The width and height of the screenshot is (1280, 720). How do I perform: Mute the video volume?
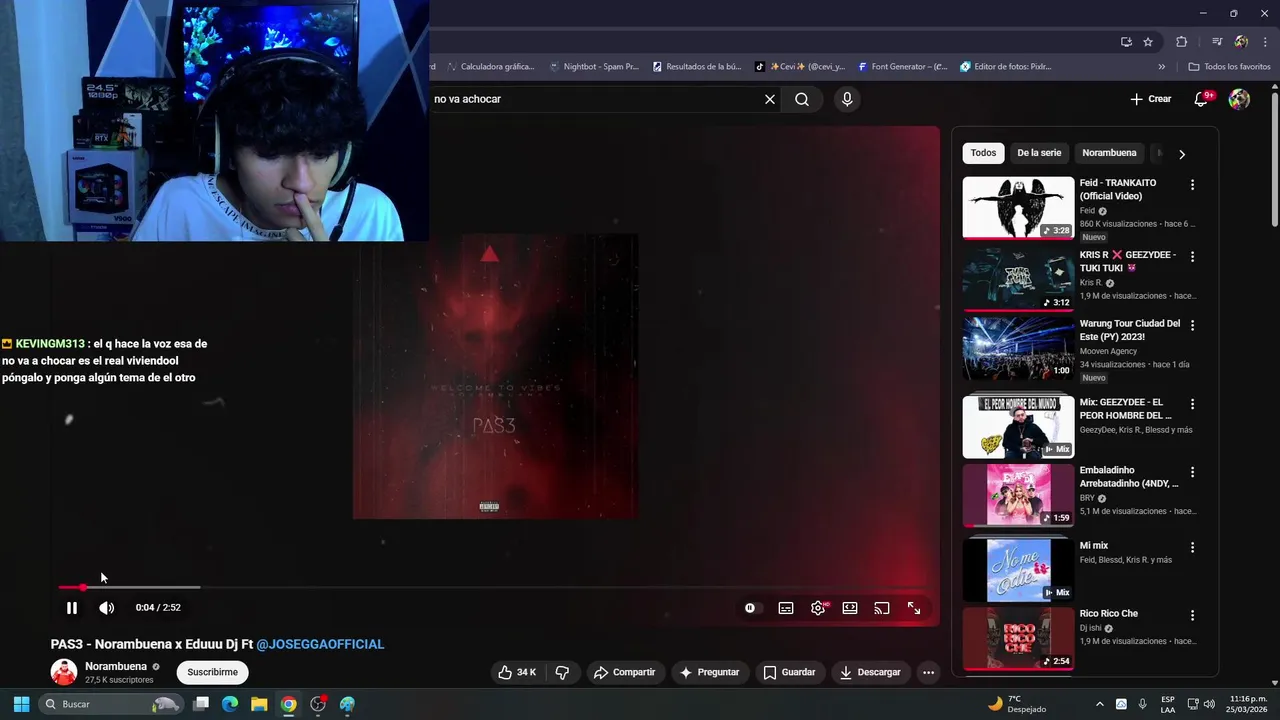106,608
